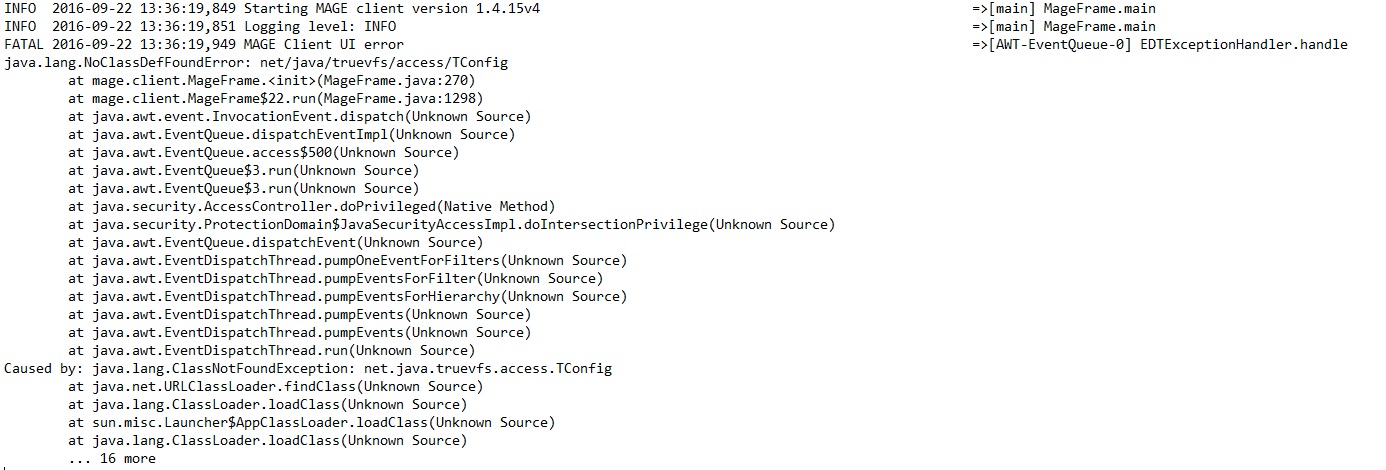Click the pumpEventsForFilter stack frame

tap(335, 279)
